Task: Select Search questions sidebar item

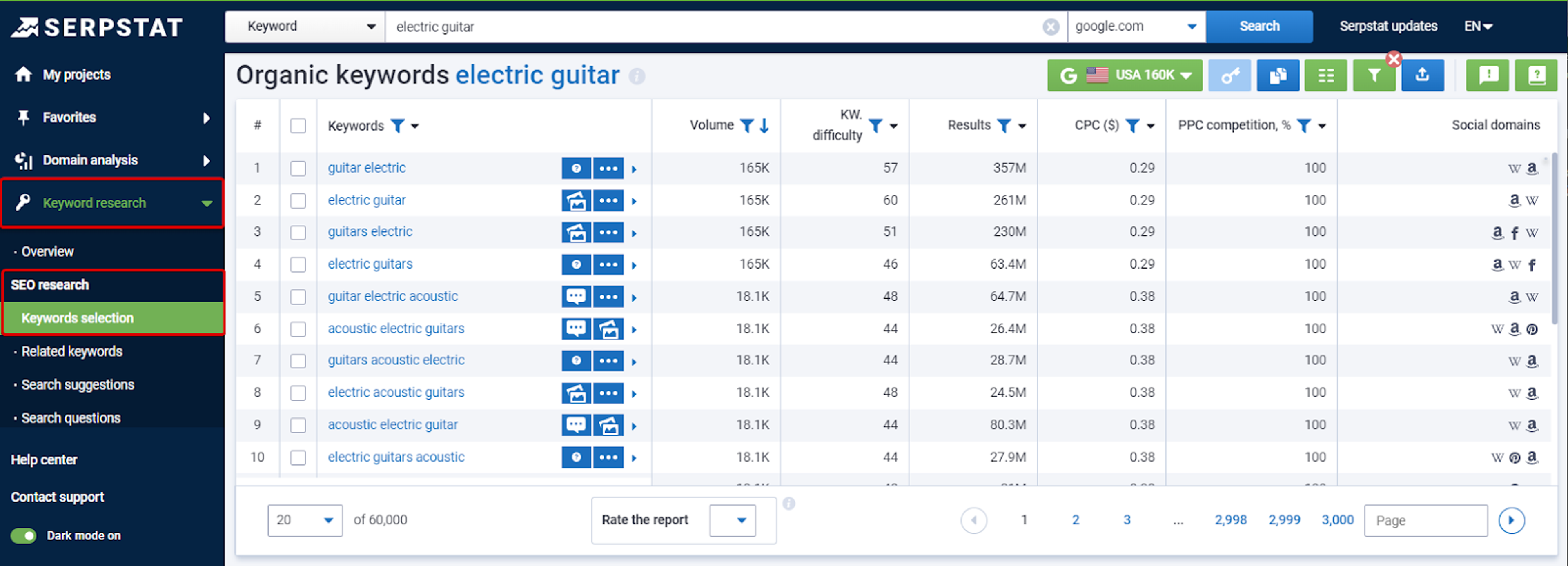Action: coord(71,418)
